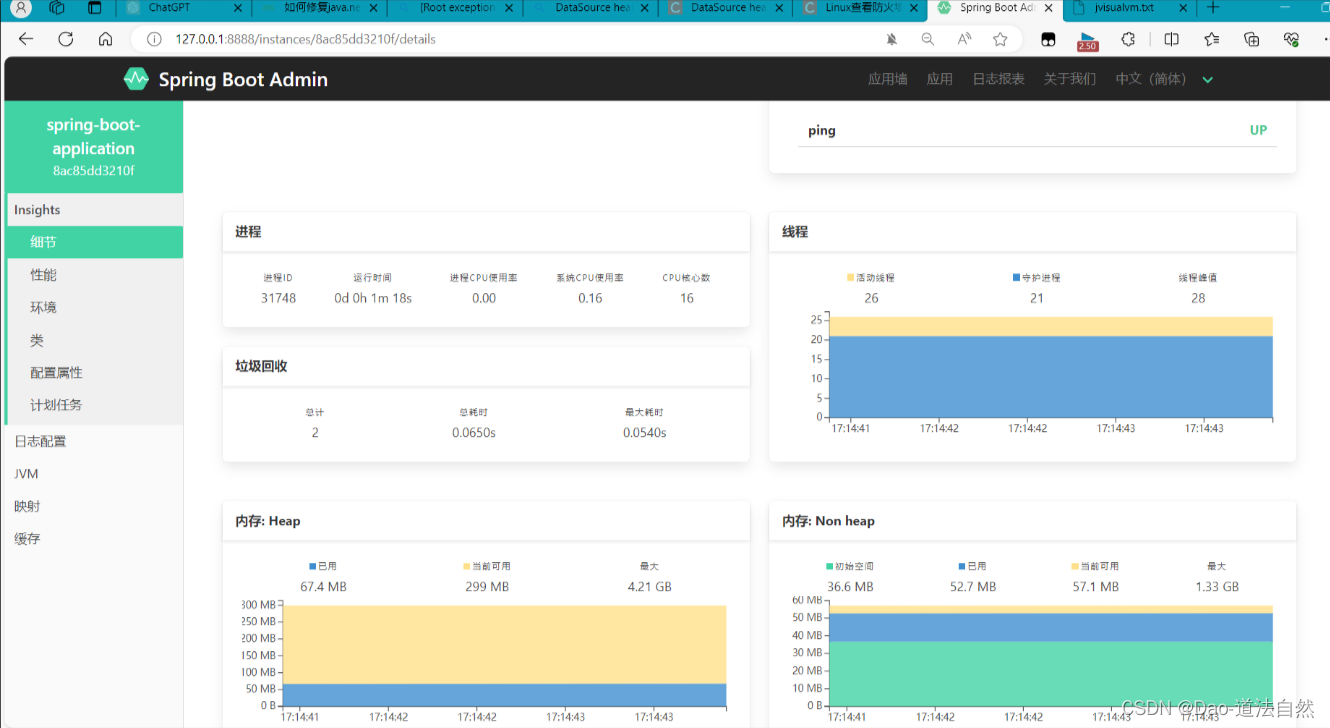Click the CPU core count value 16

coord(687,298)
